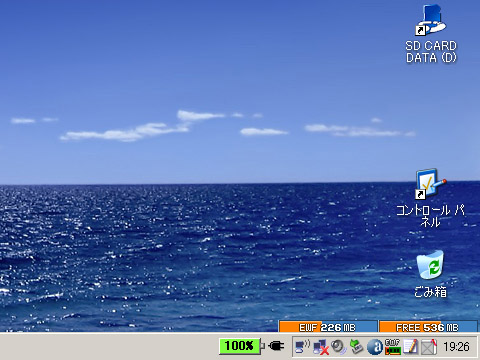Click the EWF 226 MB usage bar
Viewport: 480px width, 360px height.
coord(328,327)
